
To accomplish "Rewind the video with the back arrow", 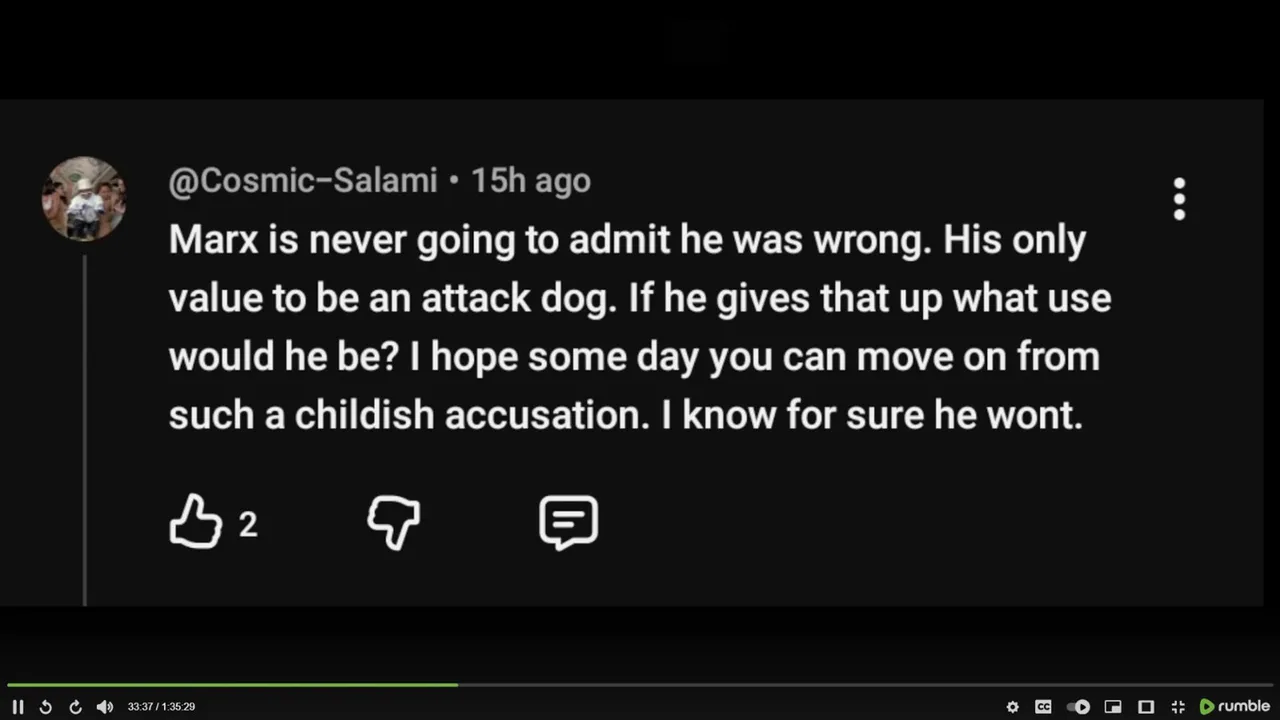I will pyautogui.click(x=45, y=707).
